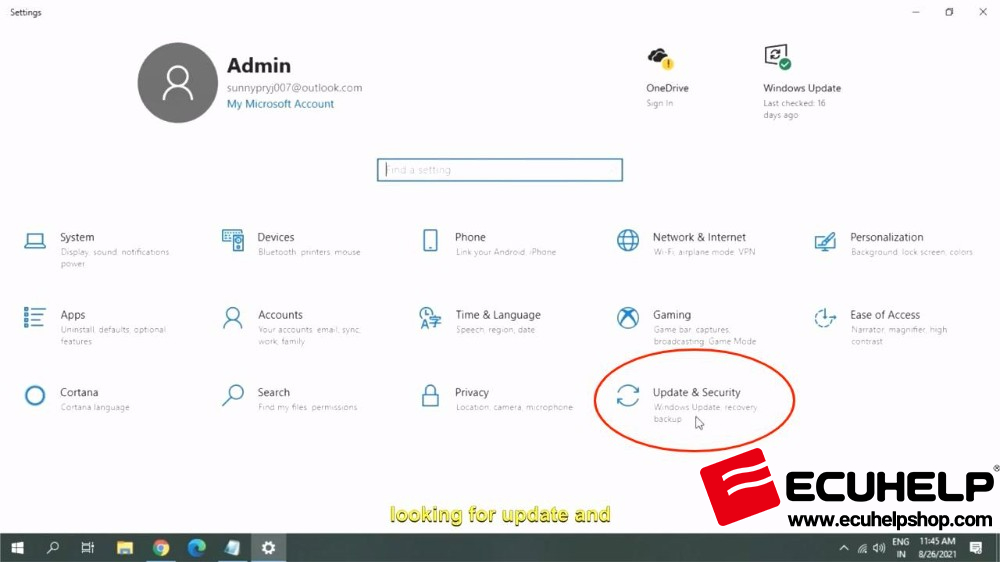The width and height of the screenshot is (1000, 562).
Task: Open the notepad-style app on the taskbar
Action: (x=232, y=547)
